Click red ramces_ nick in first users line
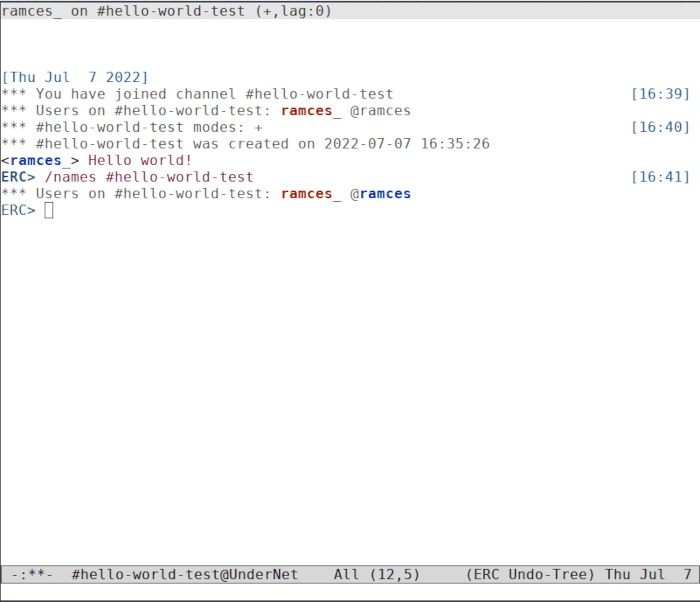 pos(311,111)
